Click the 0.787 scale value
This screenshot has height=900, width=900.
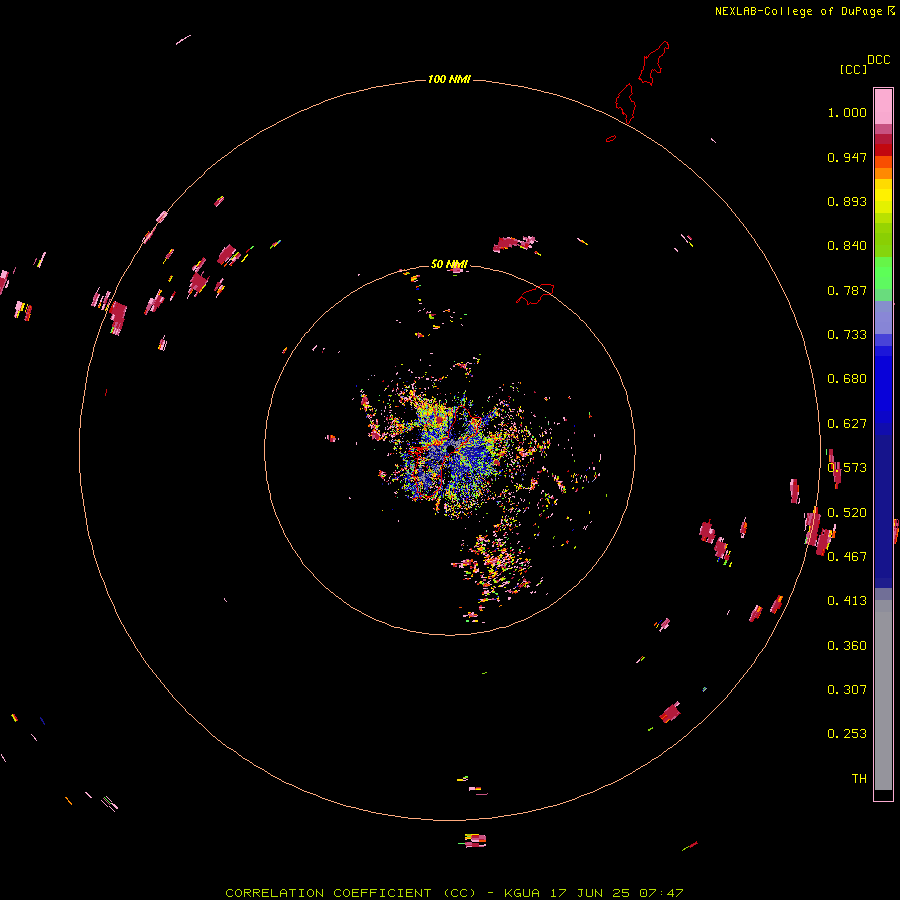pyautogui.click(x=847, y=290)
